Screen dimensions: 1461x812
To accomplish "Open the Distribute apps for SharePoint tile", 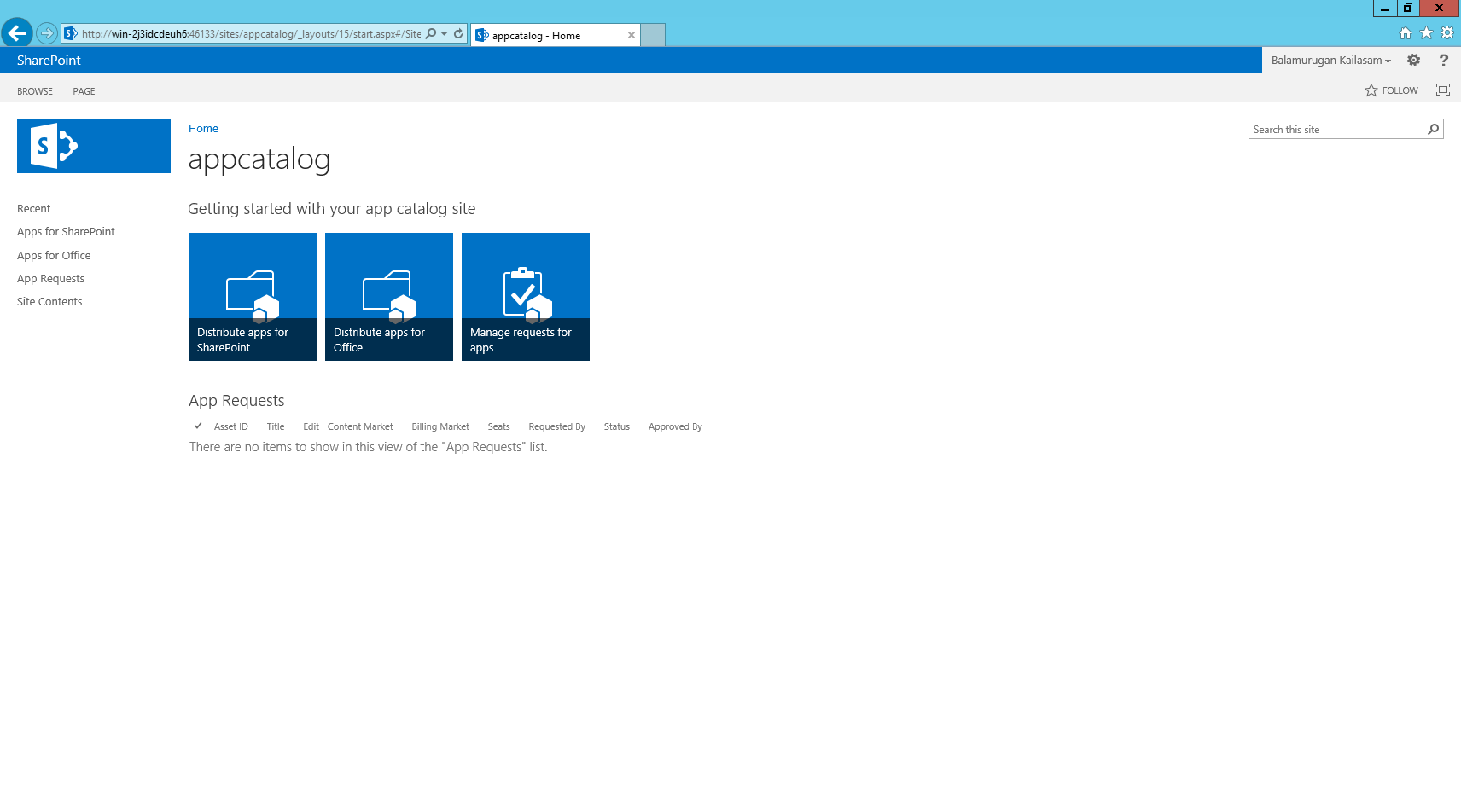I will 253,297.
